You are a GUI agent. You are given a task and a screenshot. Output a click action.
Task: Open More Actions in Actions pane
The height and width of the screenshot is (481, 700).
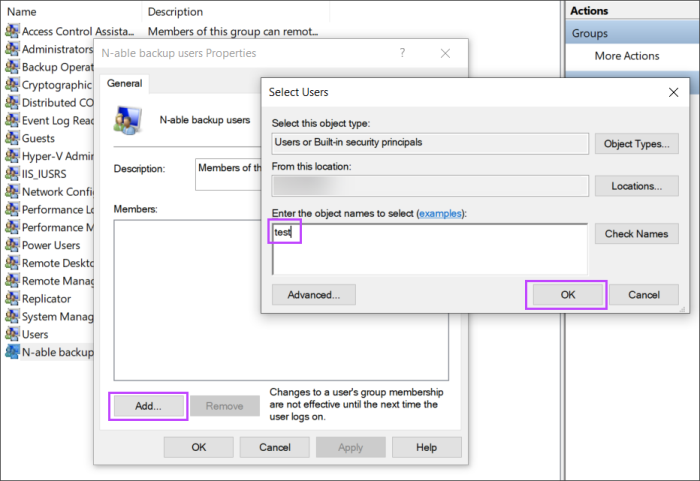pyautogui.click(x=626, y=56)
